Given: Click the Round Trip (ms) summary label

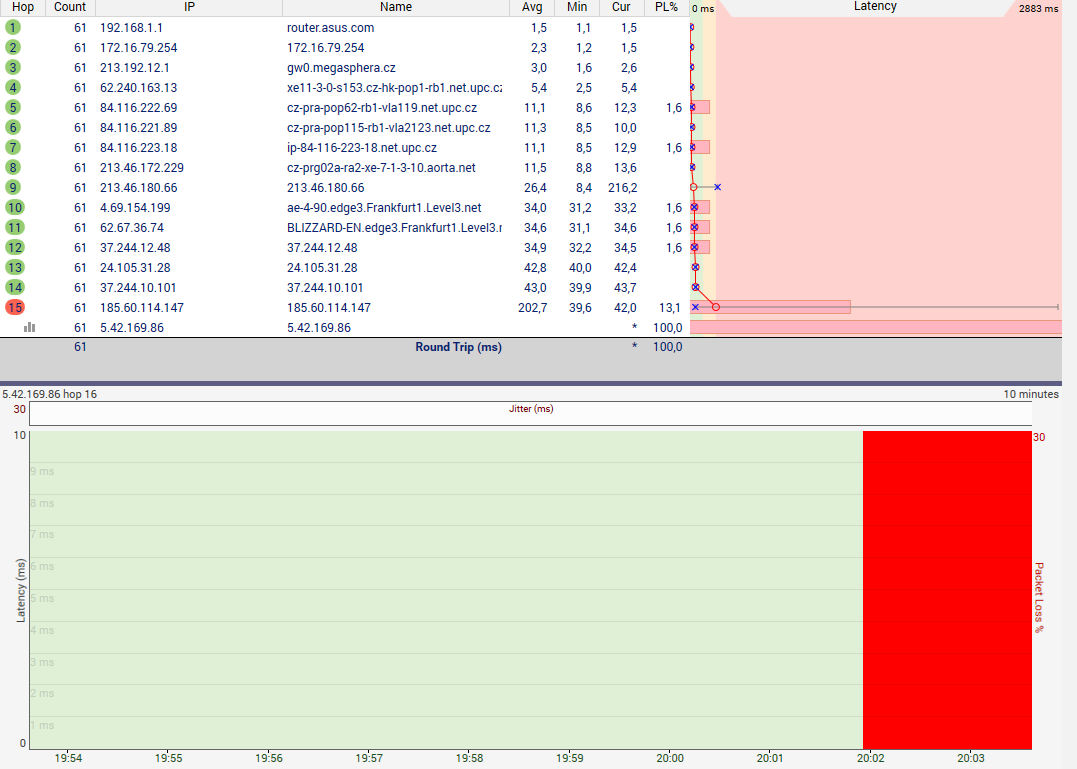Looking at the screenshot, I should point(458,347).
